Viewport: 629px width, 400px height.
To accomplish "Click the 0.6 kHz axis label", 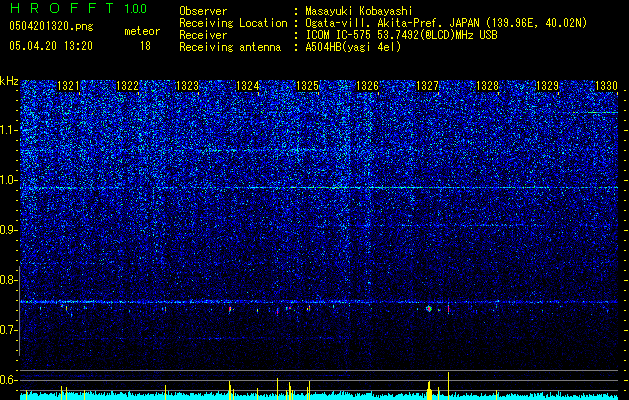I will 8,380.
